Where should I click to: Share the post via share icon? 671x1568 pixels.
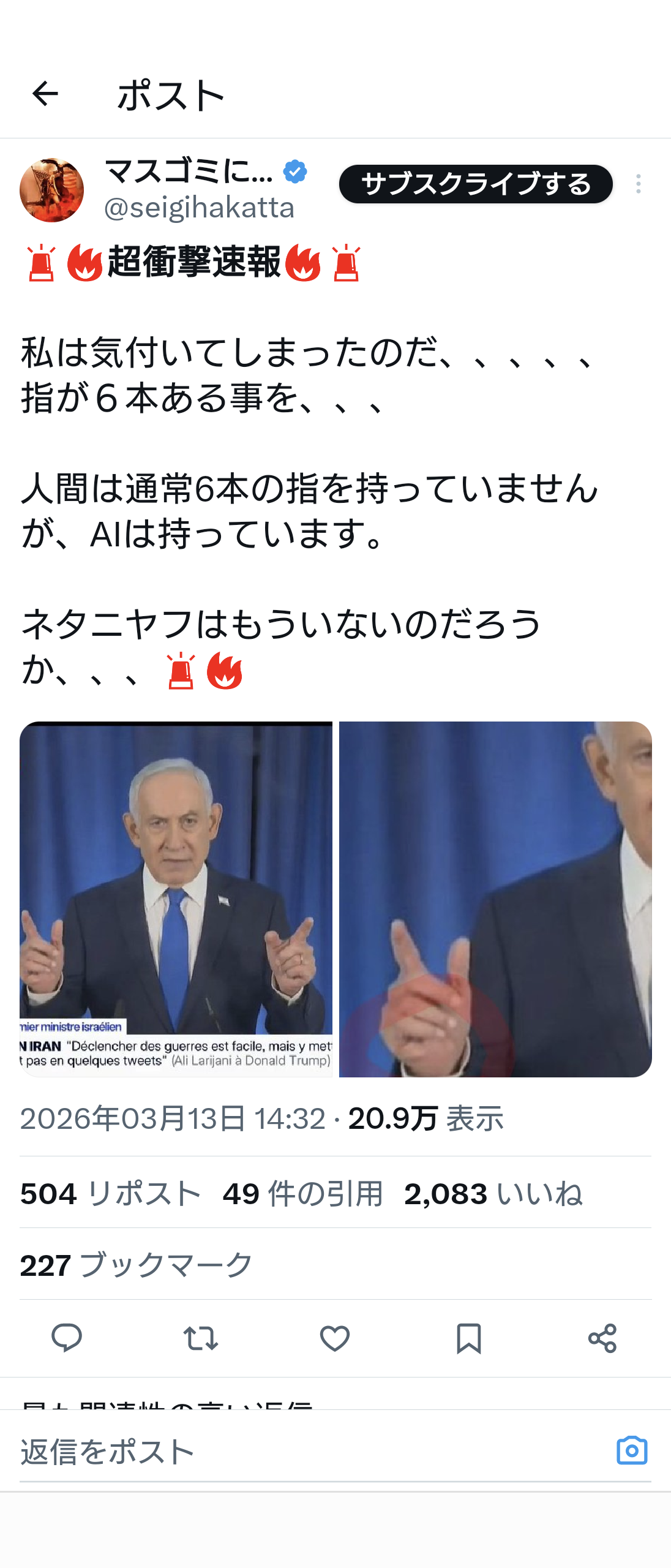click(602, 1338)
